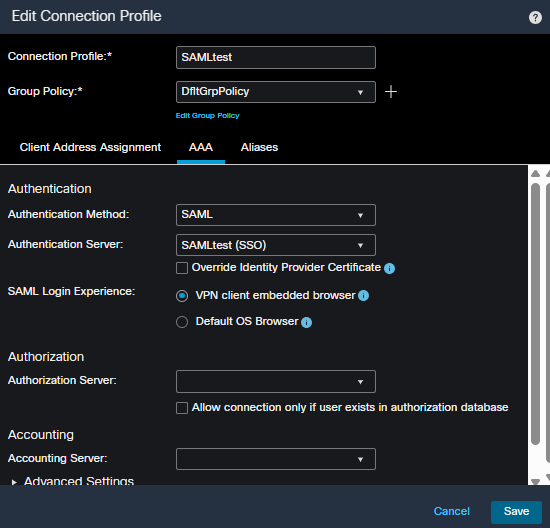The image size is (550, 528).
Task: Save the connection profile
Action: point(516,511)
